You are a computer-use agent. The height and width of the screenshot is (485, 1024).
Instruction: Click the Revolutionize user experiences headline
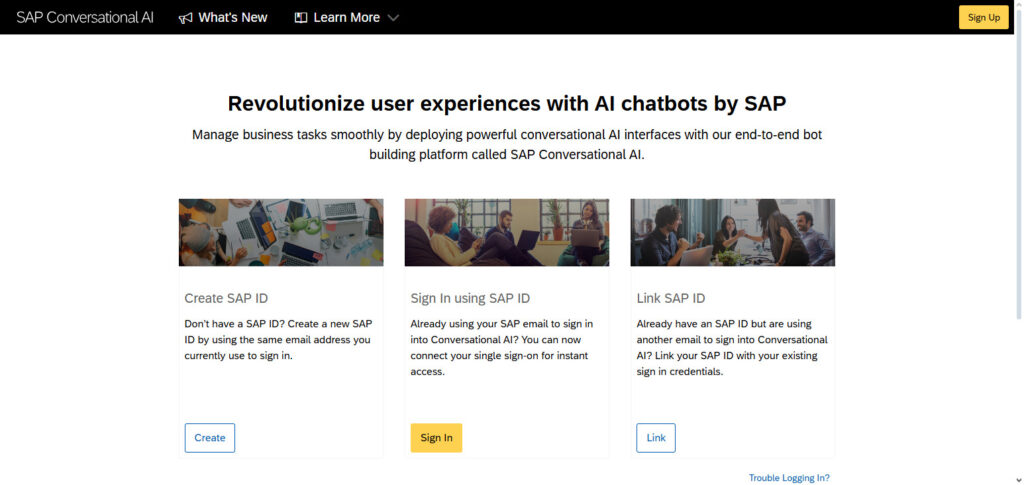click(x=507, y=104)
